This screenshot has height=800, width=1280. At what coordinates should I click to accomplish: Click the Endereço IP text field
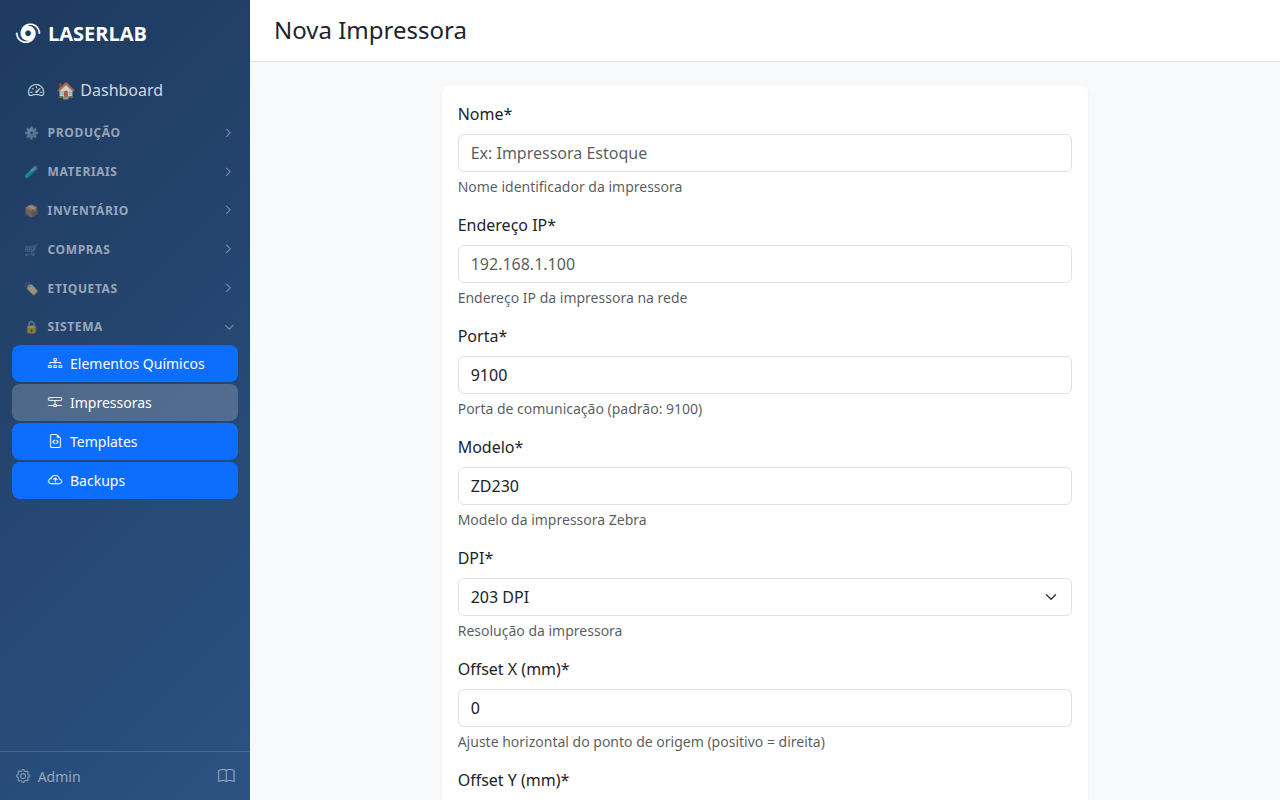click(764, 264)
